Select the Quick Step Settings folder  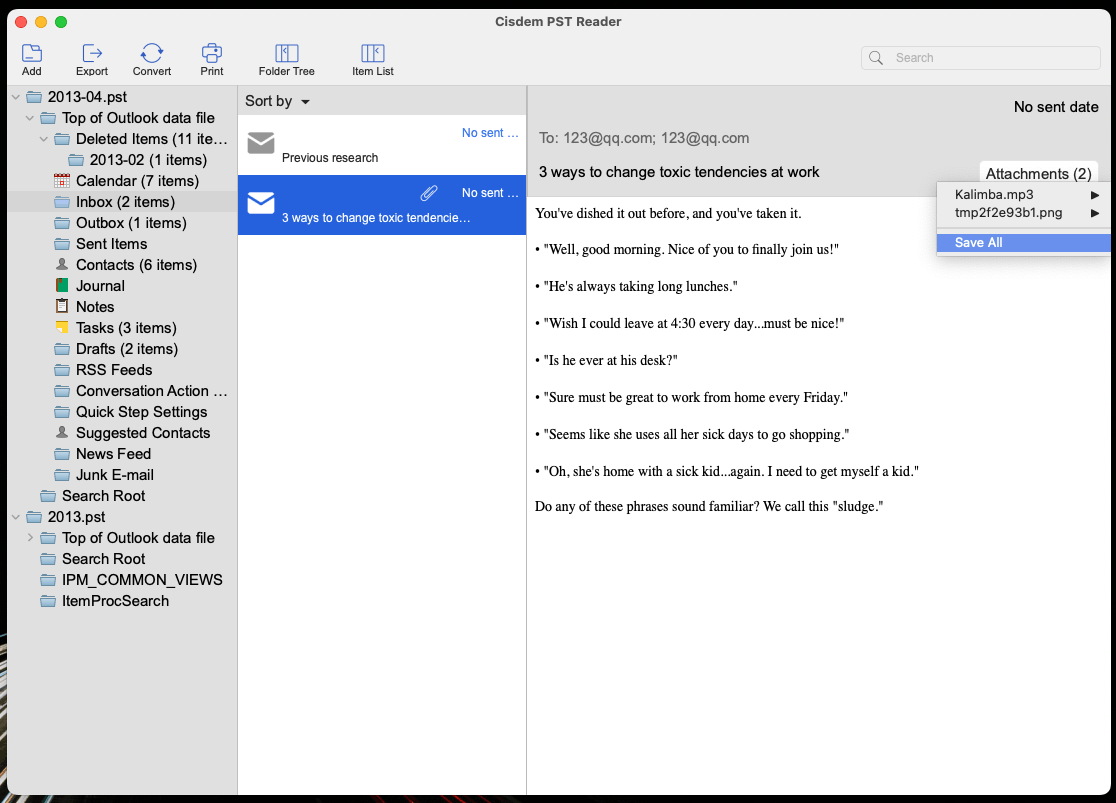click(x=142, y=412)
